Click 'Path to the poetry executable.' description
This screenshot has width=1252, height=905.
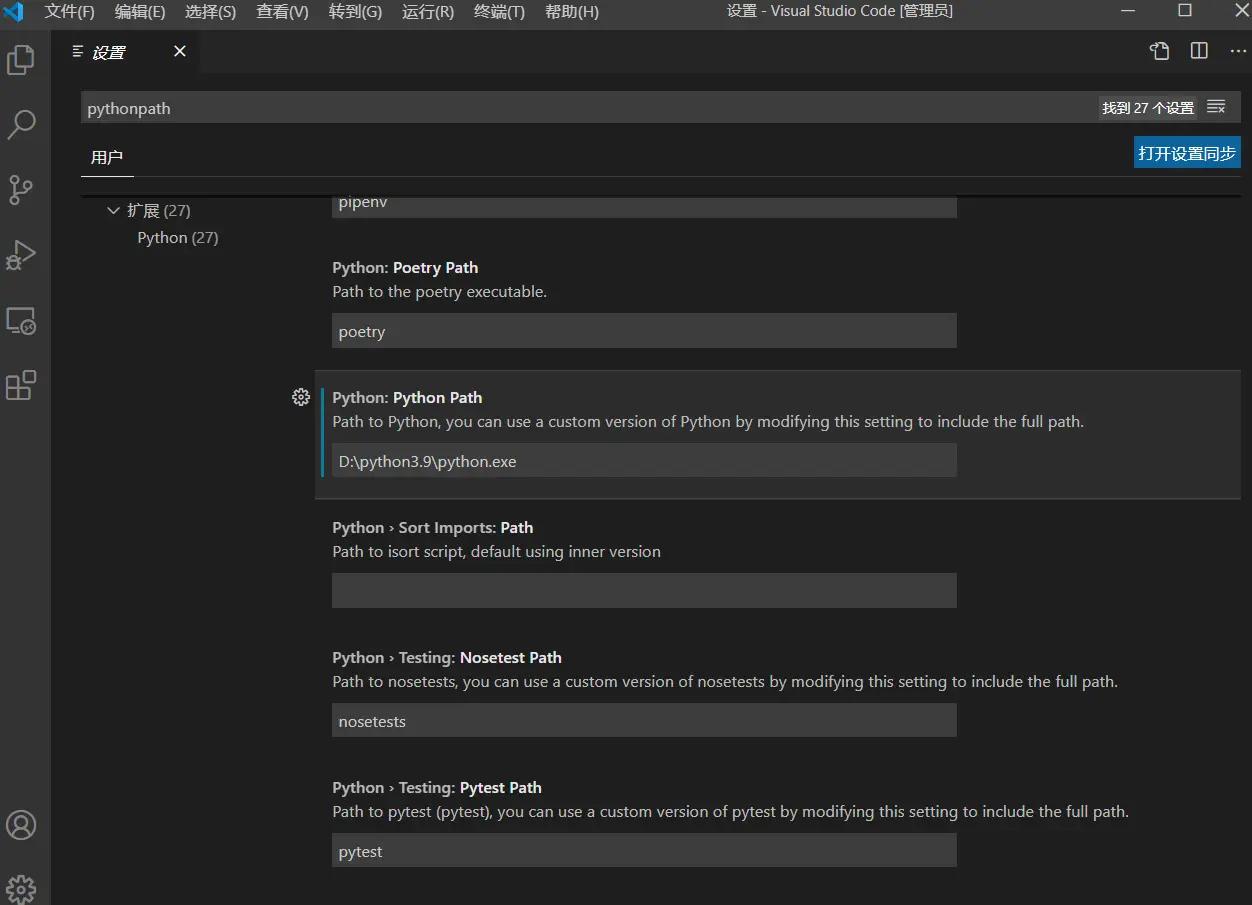pyautogui.click(x=439, y=292)
